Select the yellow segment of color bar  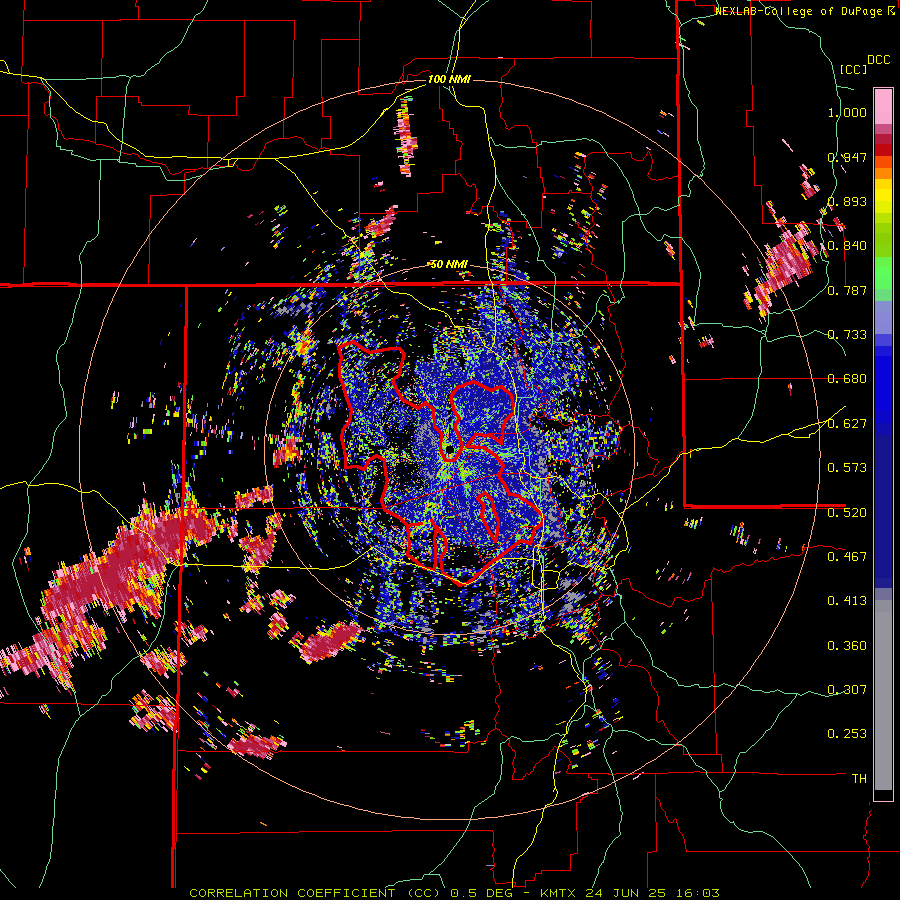coord(883,197)
